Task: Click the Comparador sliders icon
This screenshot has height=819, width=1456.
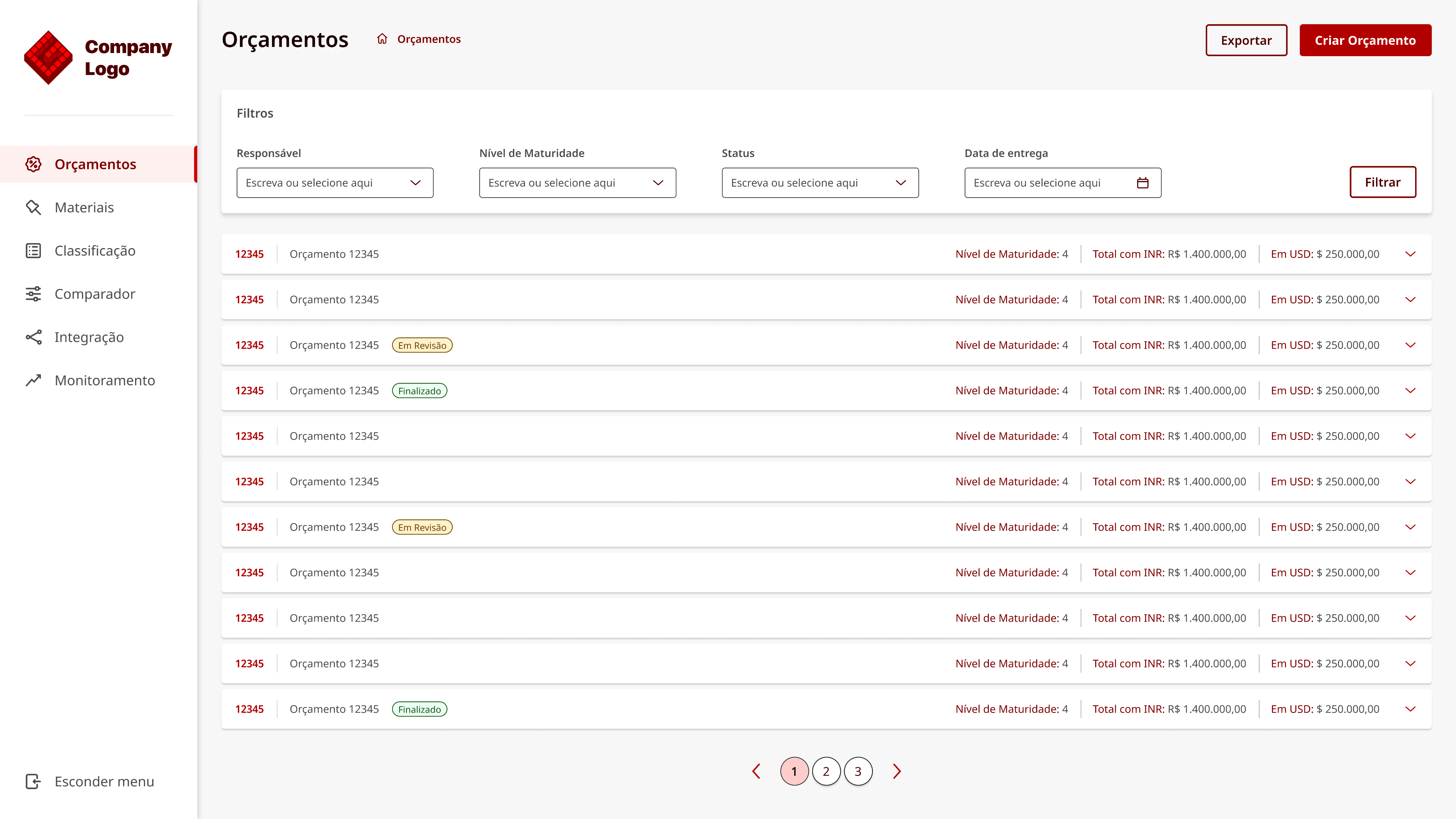Action: click(x=33, y=294)
